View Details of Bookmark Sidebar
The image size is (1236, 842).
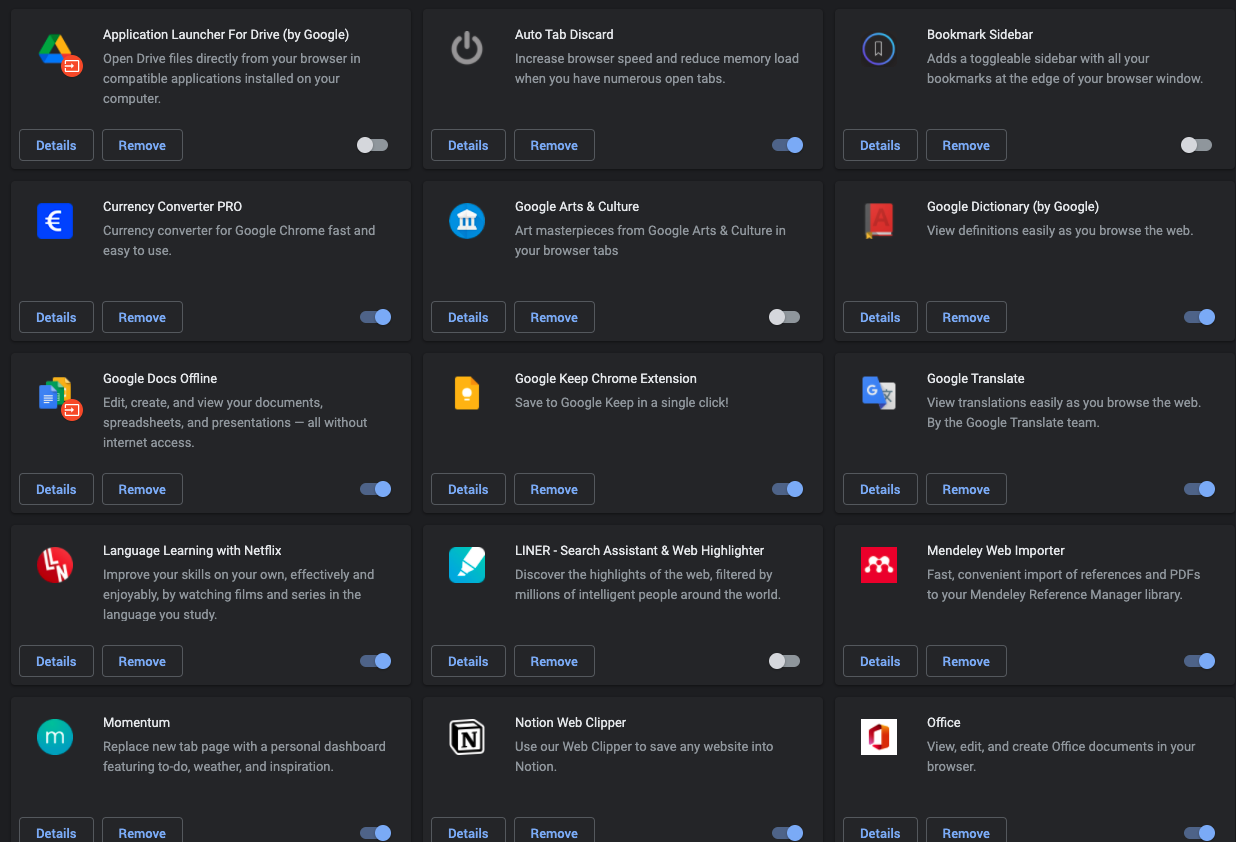(880, 145)
